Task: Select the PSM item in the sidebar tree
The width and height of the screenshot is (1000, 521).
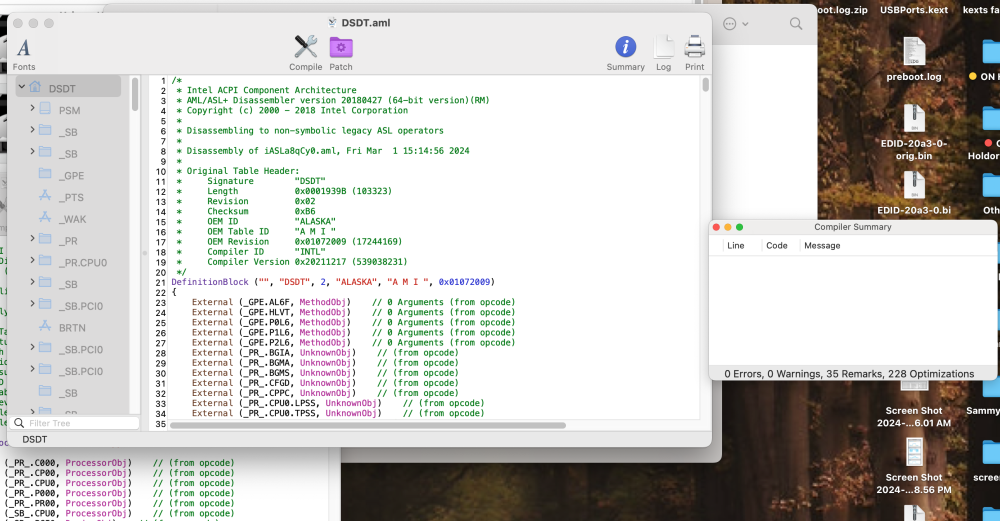Action: point(70,110)
